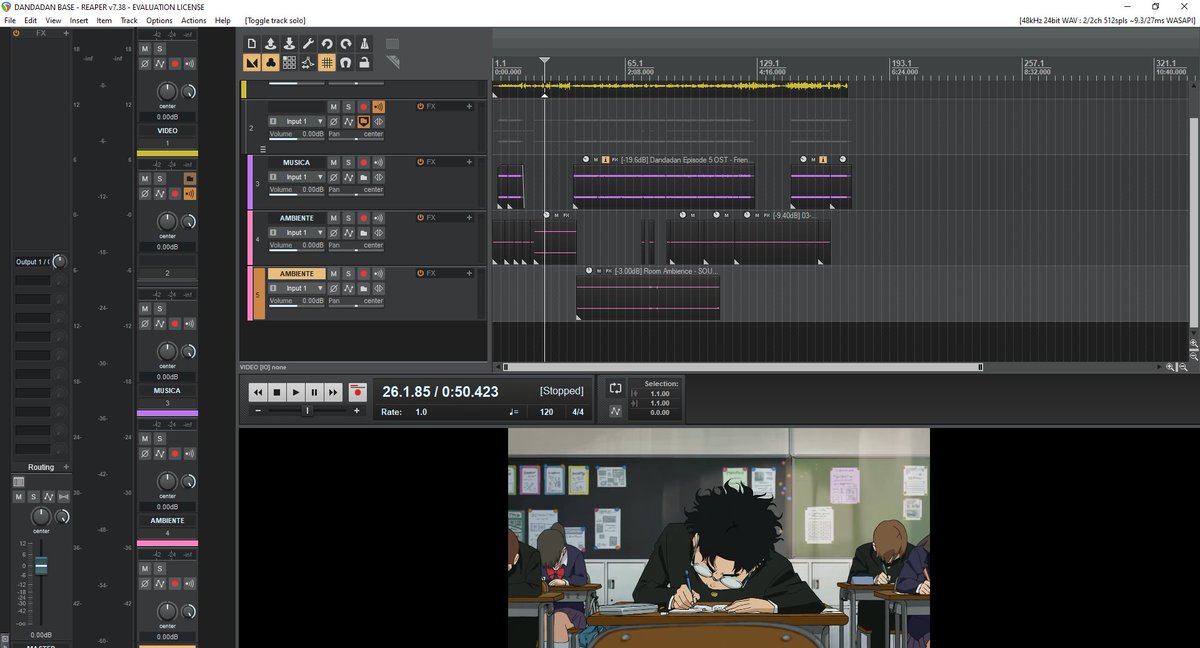Screen dimensions: 1200x648
Task: Click Play in the transport bar
Action: coord(296,392)
